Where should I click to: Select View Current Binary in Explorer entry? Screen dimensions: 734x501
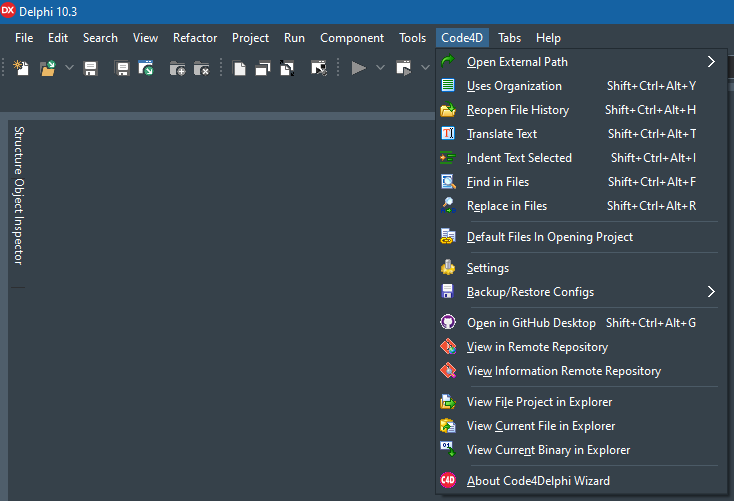coord(581,450)
